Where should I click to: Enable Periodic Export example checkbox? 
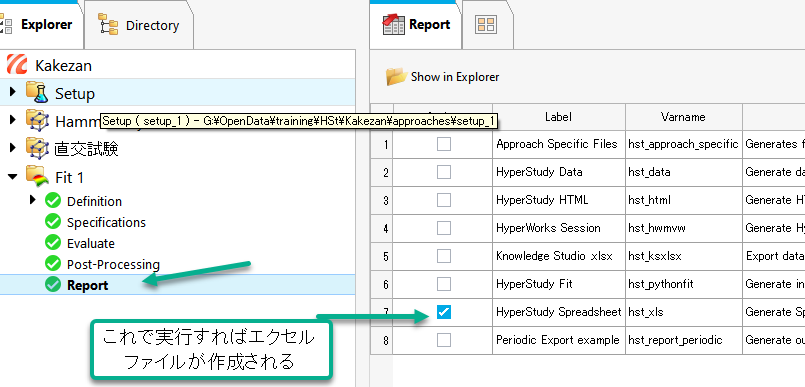pos(444,340)
